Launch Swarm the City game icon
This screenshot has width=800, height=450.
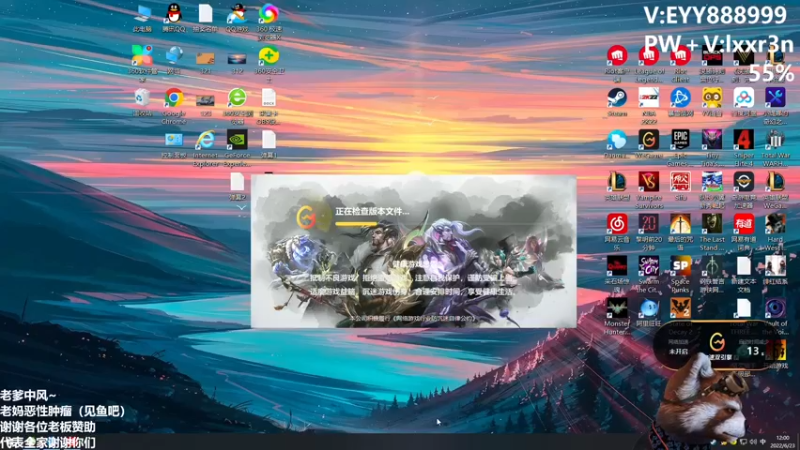coord(649,266)
